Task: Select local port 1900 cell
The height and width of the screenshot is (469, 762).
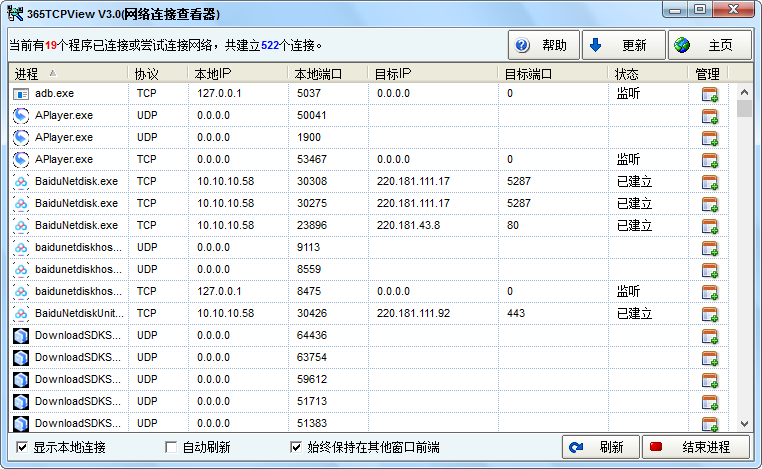Action: [309, 137]
